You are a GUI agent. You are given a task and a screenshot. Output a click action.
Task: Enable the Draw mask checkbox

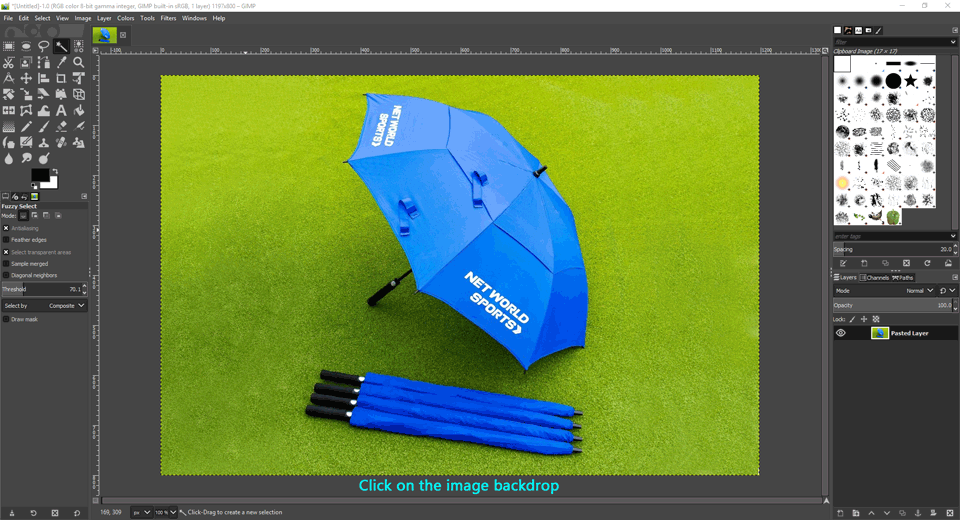pos(6,319)
